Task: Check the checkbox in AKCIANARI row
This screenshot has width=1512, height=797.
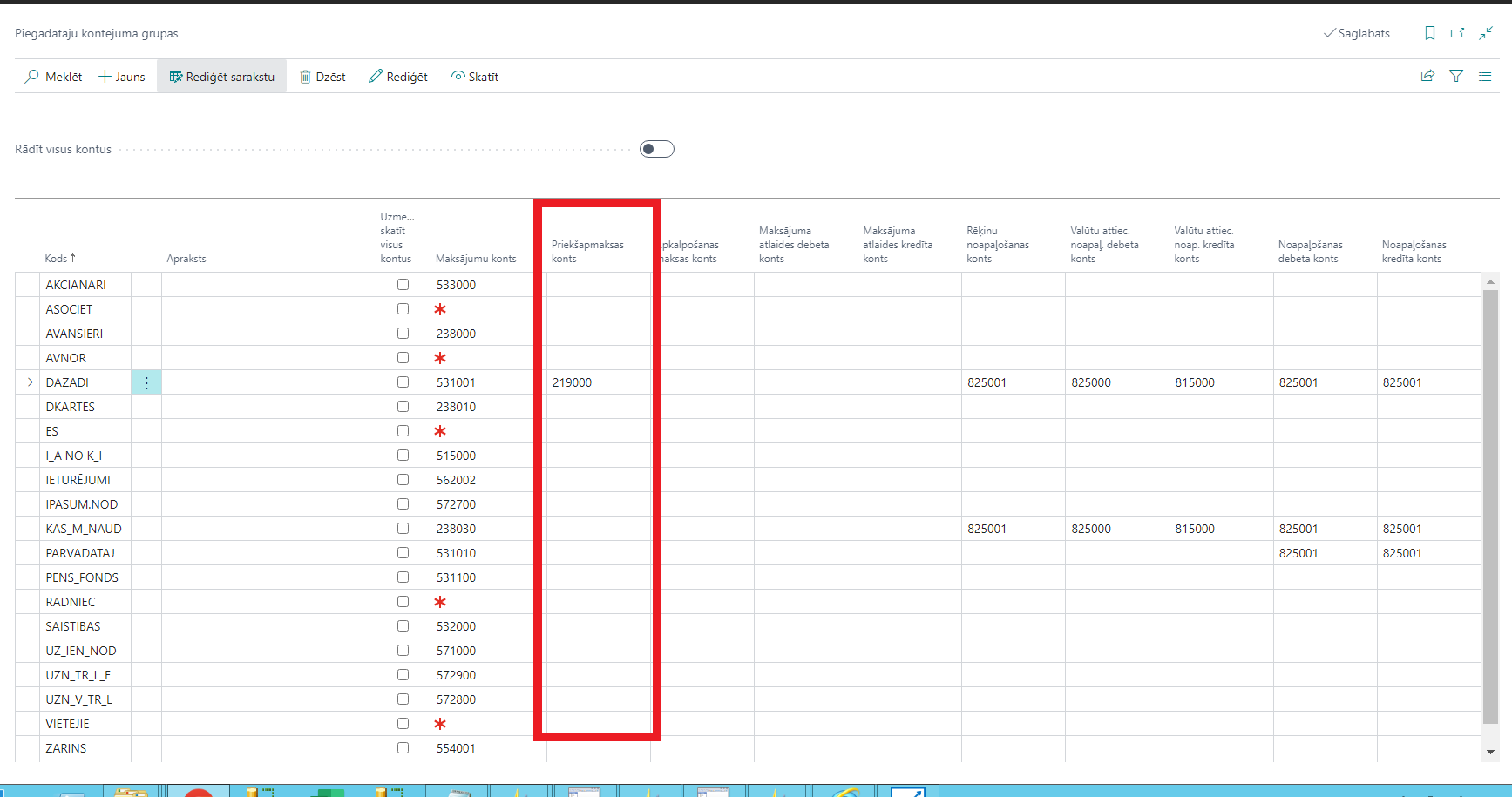Action: [403, 285]
